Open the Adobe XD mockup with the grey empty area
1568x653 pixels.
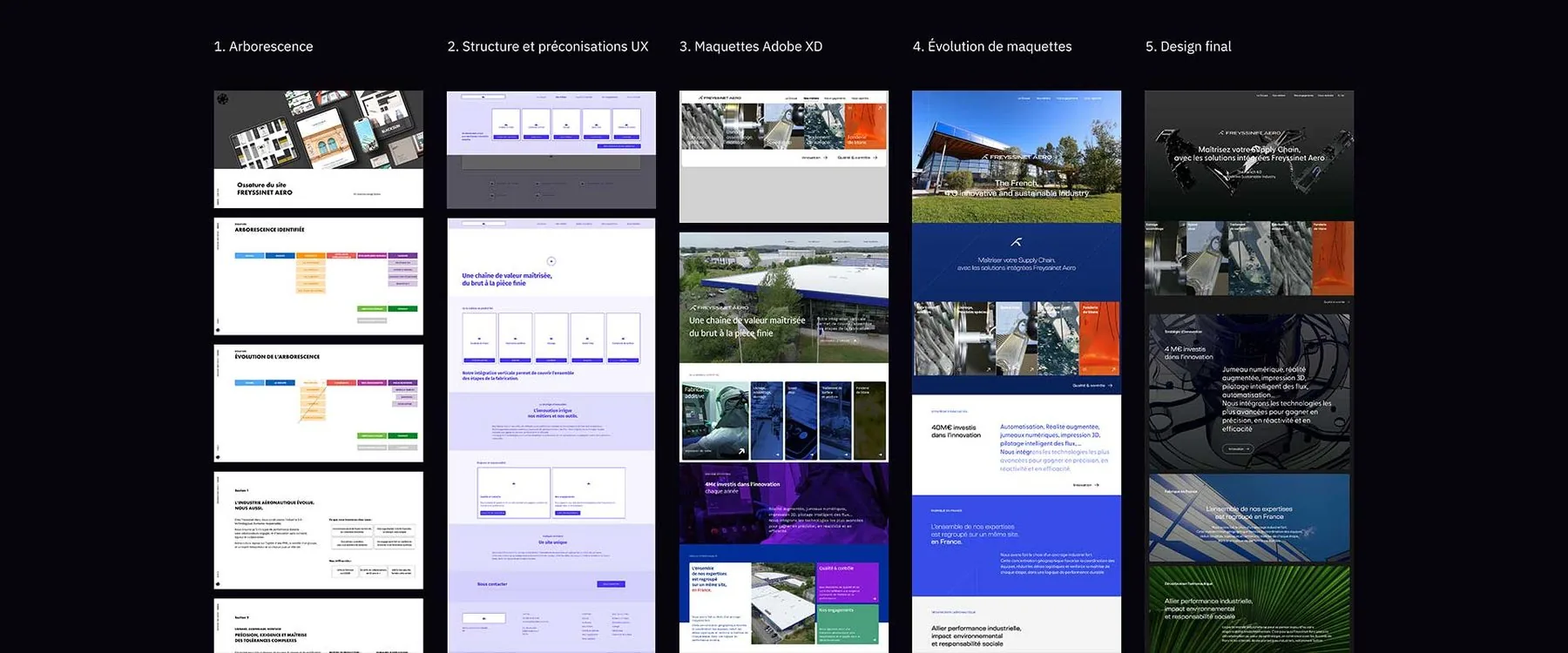(x=784, y=157)
